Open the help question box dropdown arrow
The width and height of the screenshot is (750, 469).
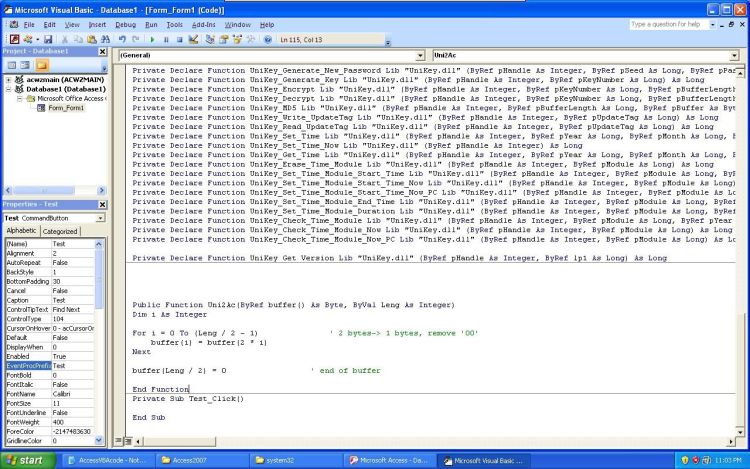712,24
